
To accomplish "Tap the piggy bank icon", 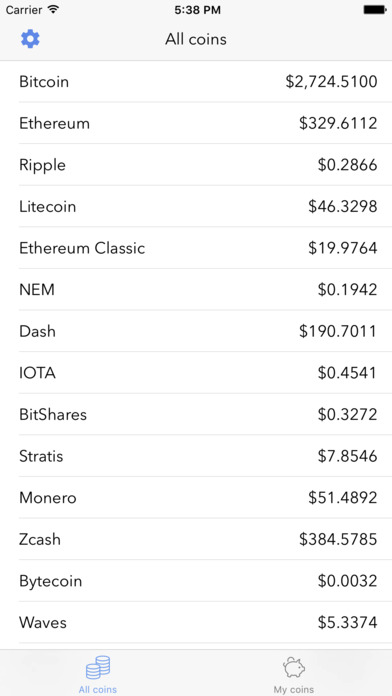I will tap(294, 668).
